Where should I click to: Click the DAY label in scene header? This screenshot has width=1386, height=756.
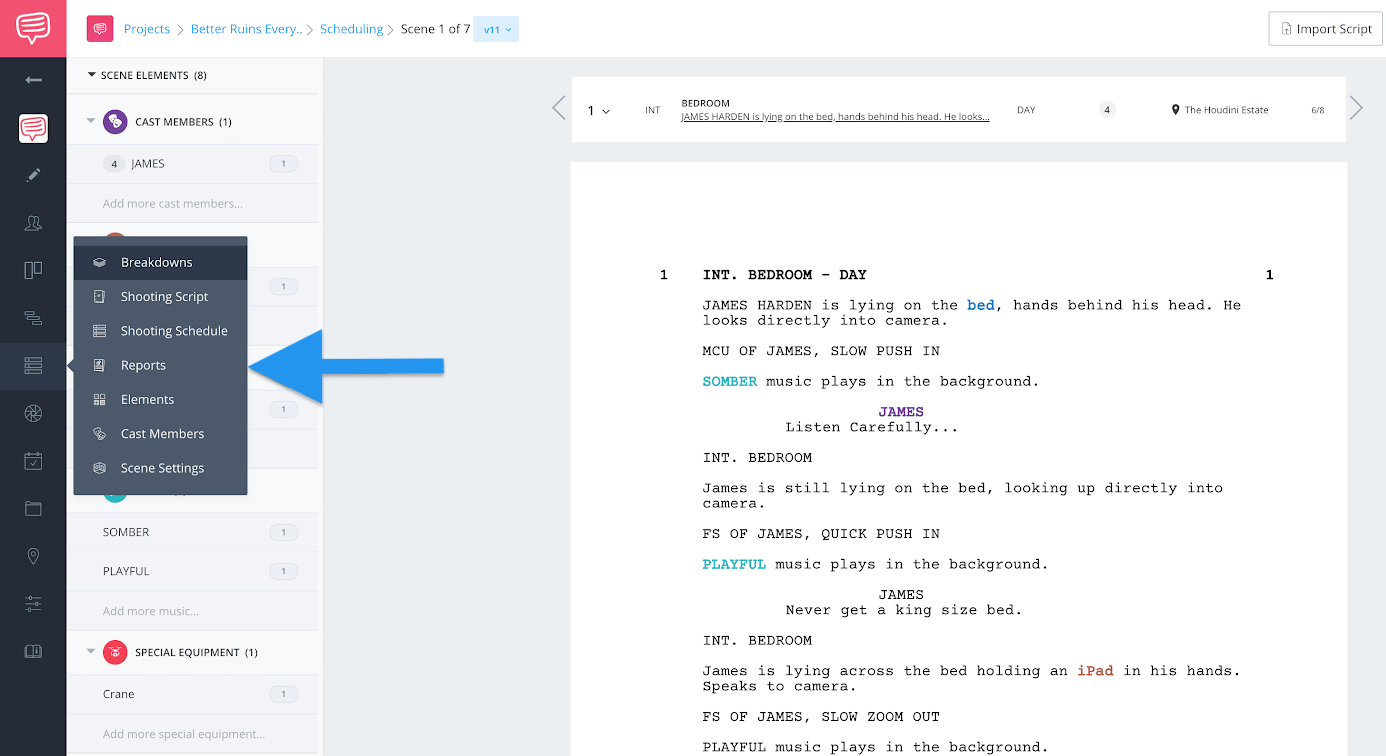1026,110
